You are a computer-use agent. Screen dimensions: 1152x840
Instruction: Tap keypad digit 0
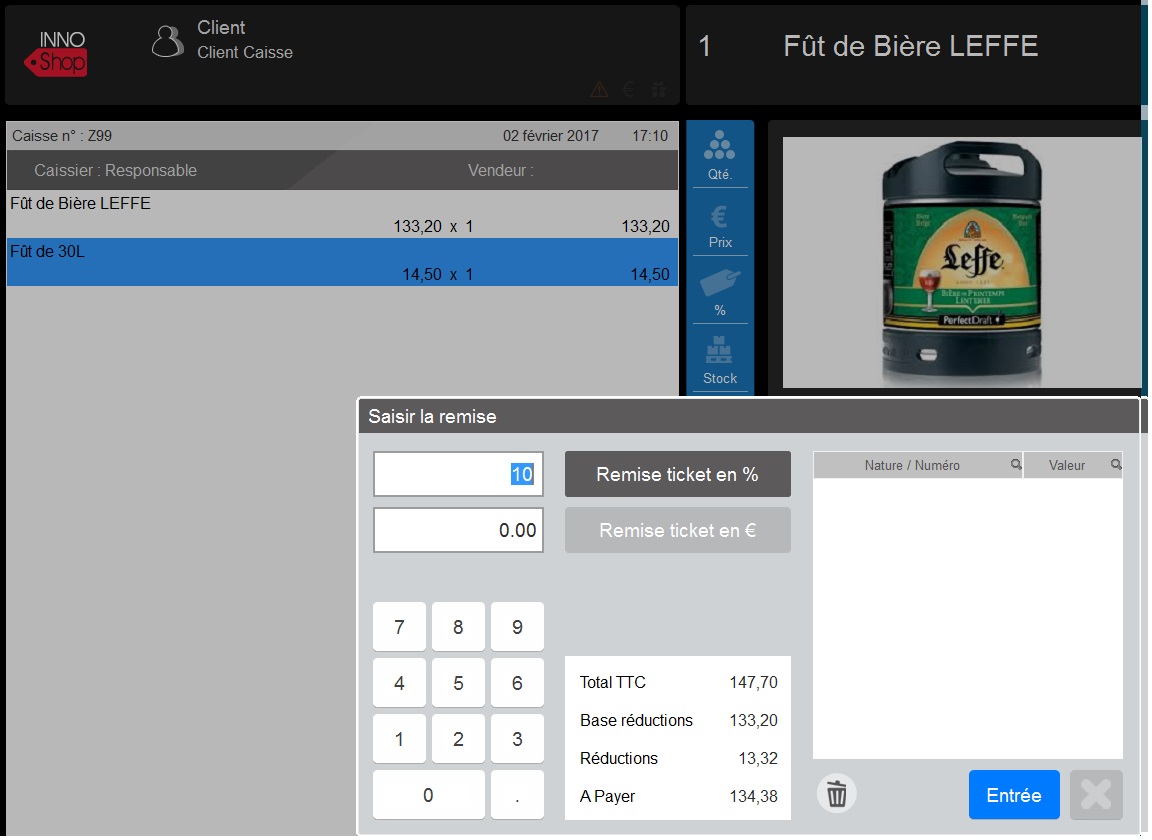point(428,794)
